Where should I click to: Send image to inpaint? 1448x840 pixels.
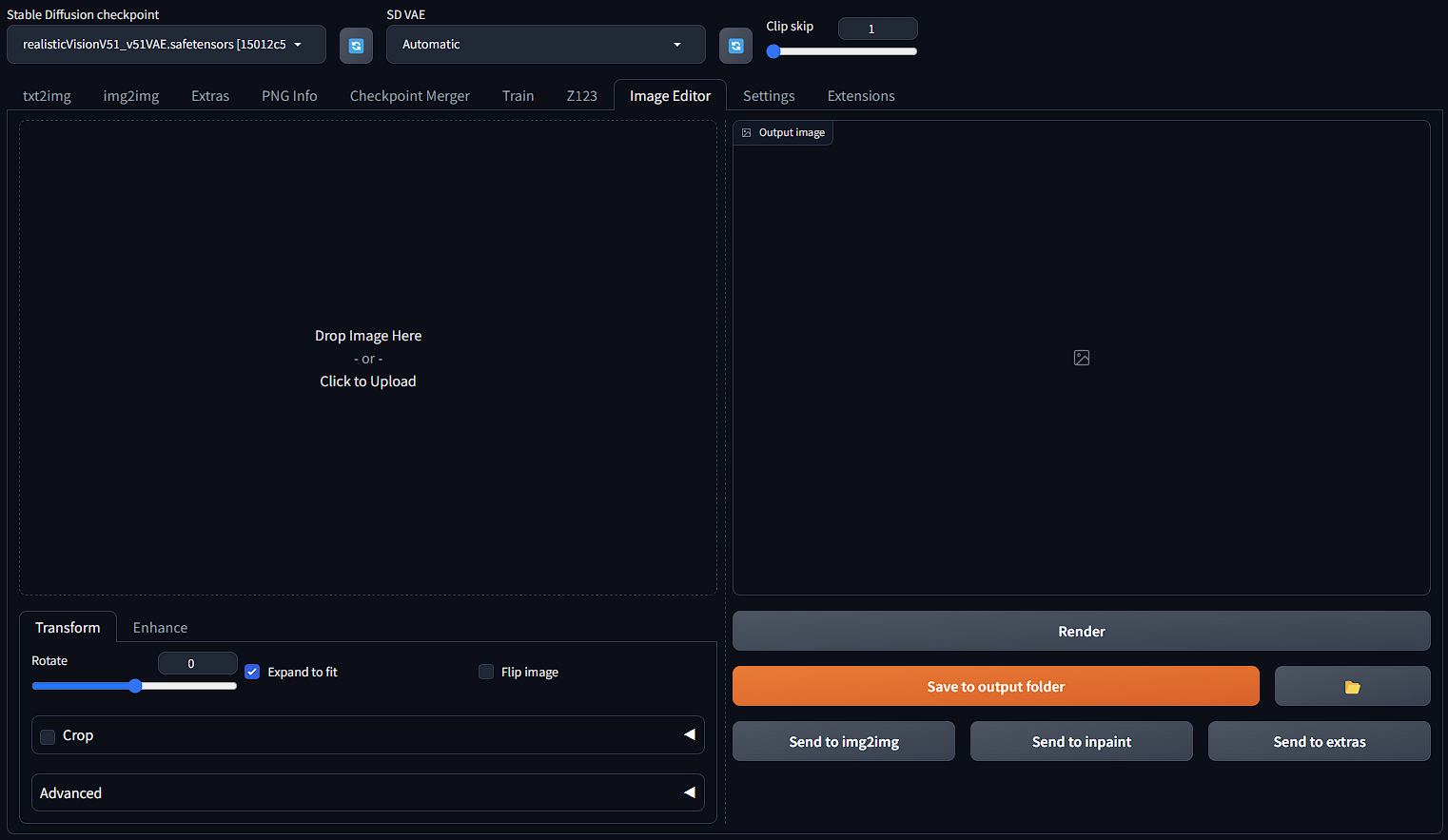tap(1081, 742)
